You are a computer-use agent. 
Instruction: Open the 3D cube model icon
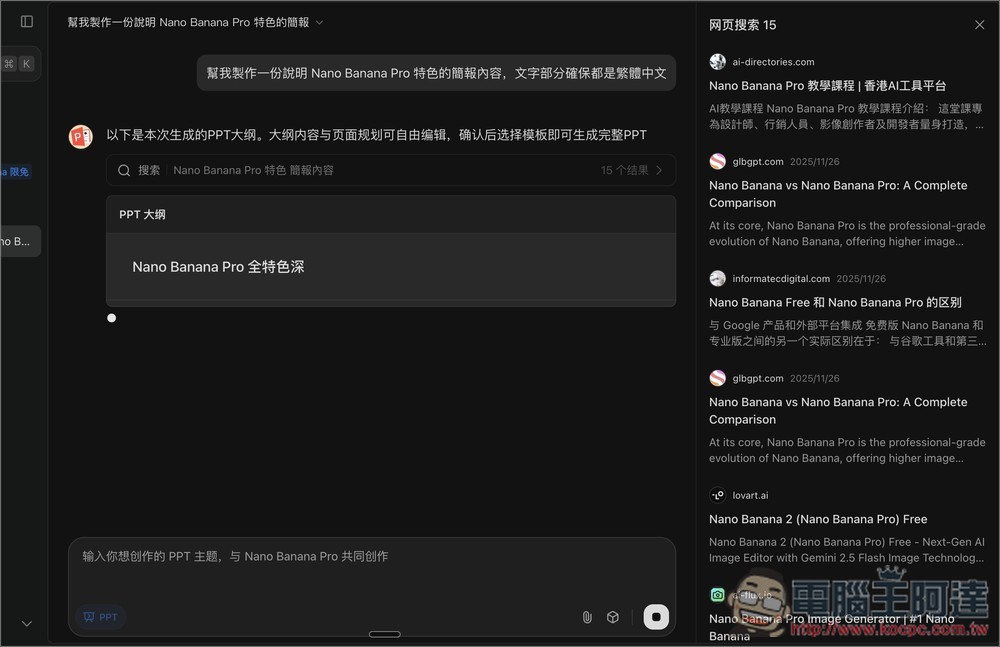tap(613, 617)
